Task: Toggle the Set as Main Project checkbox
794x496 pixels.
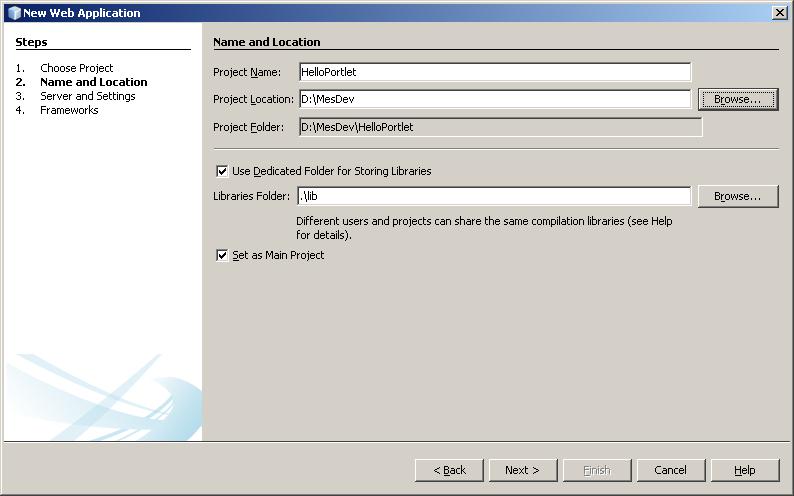Action: point(222,255)
